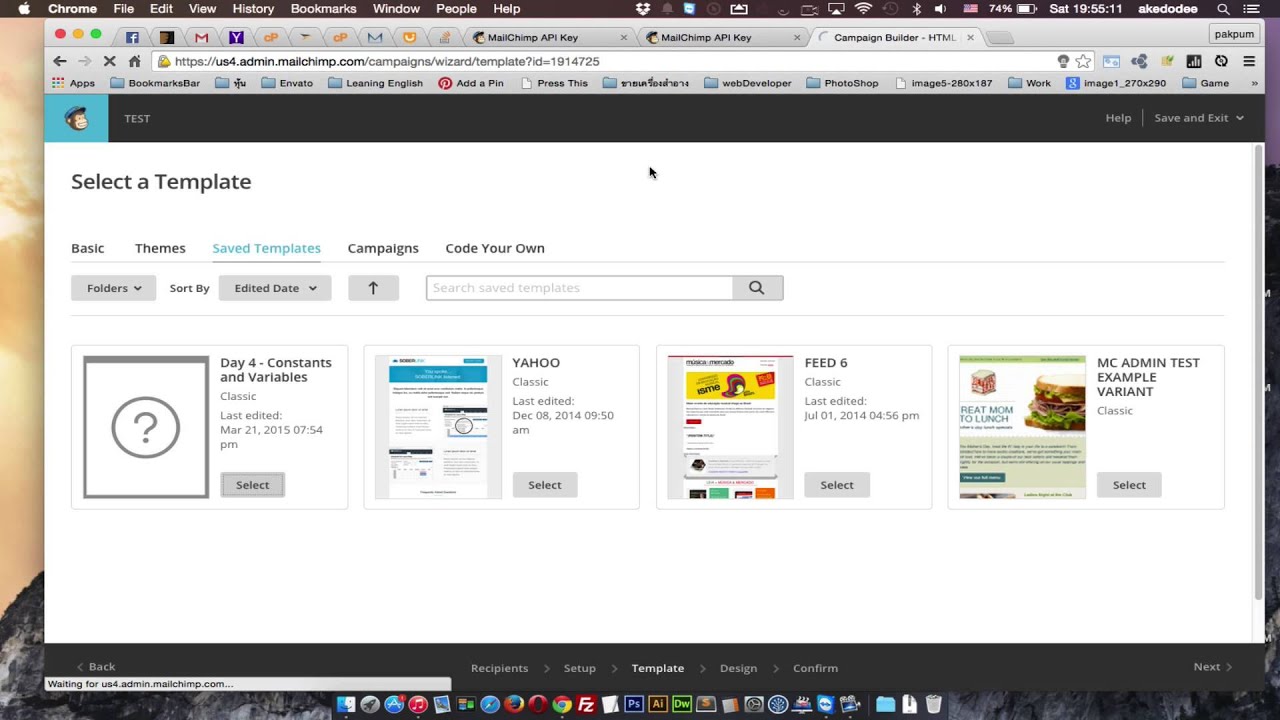Open the Chrome hamburger menu
The width and height of the screenshot is (1280, 720).
click(x=1249, y=61)
